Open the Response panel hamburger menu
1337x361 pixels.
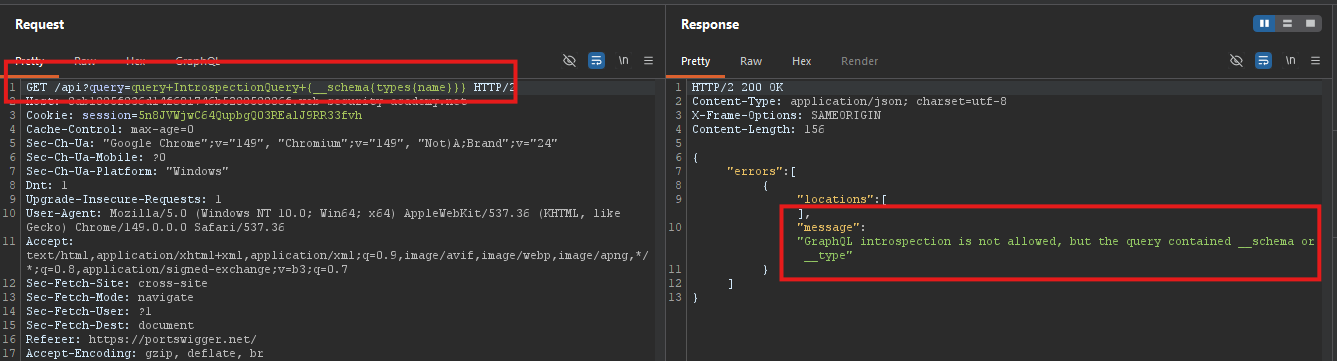[x=1316, y=61]
